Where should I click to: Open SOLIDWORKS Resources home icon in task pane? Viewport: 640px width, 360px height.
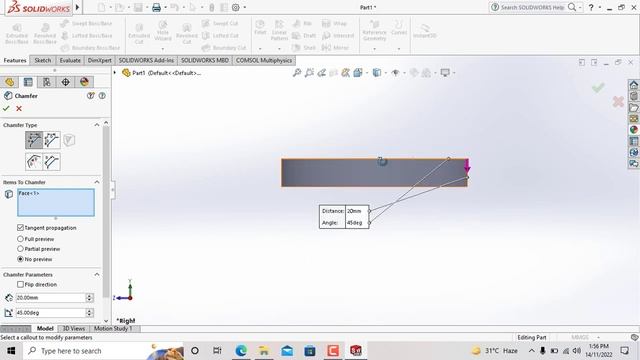(x=633, y=85)
